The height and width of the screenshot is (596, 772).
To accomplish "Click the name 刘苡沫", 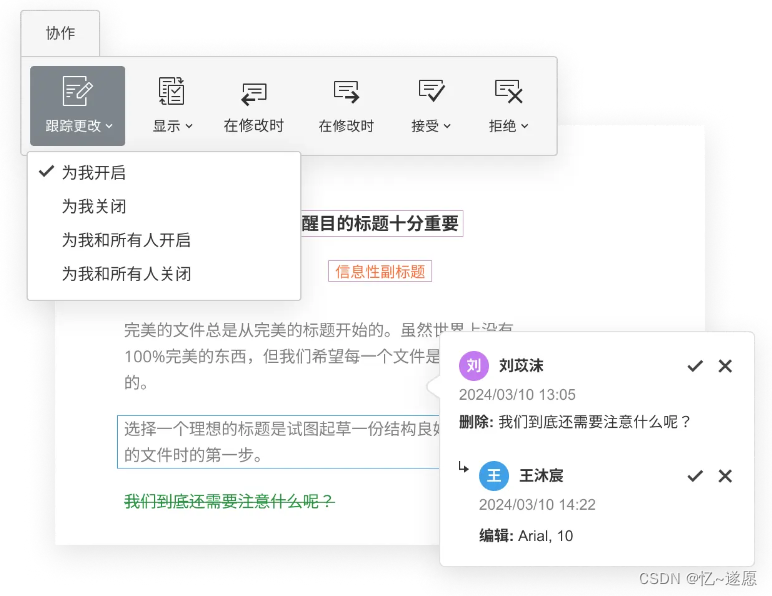I will pos(521,366).
